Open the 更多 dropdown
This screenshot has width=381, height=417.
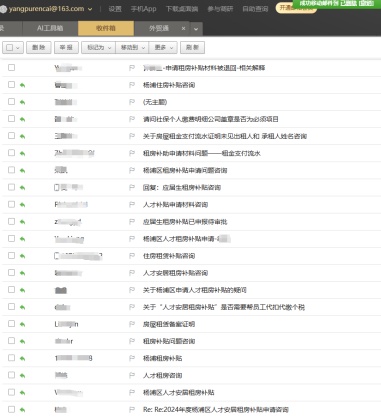(163, 48)
